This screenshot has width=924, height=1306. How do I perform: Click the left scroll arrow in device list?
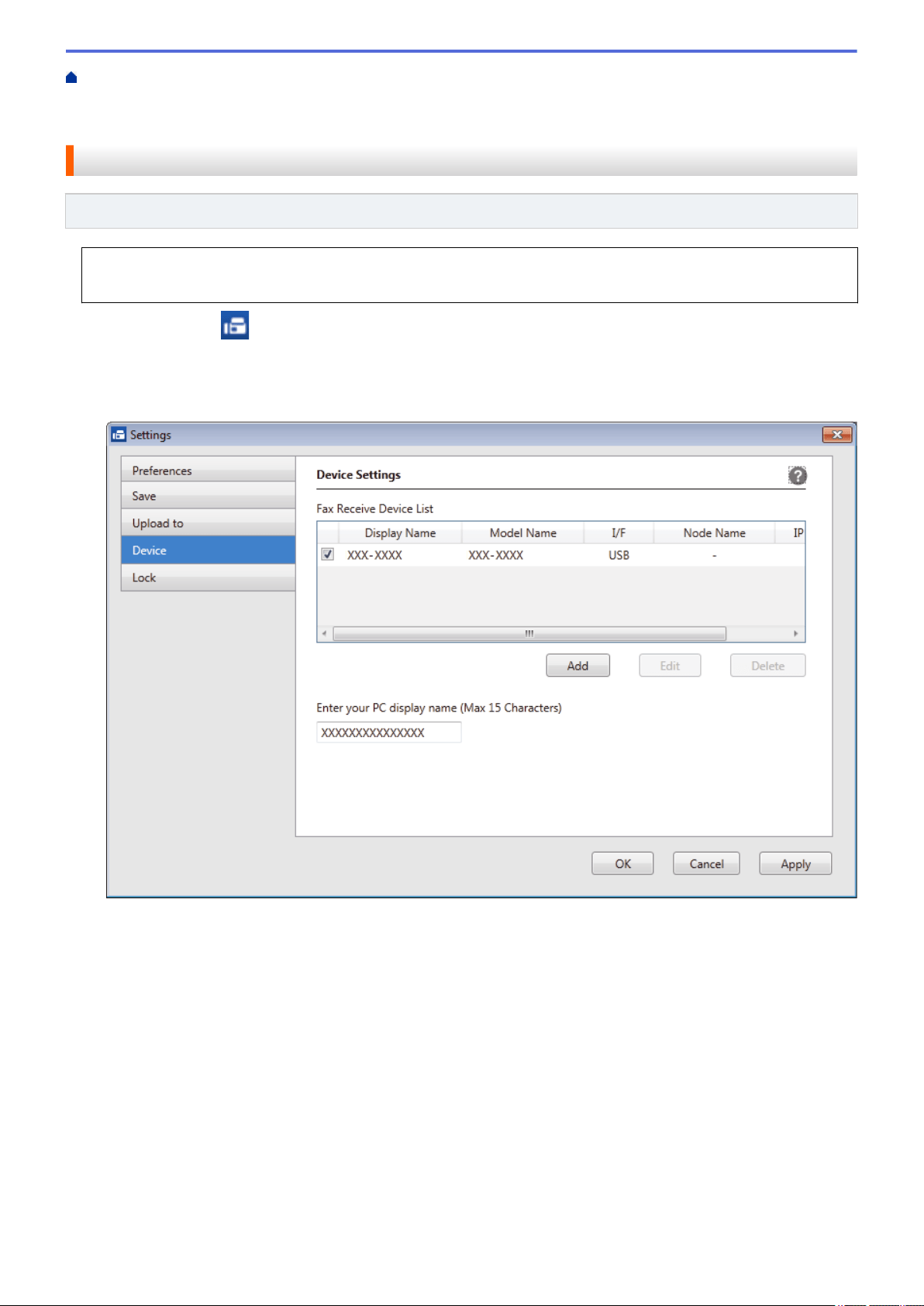point(324,633)
